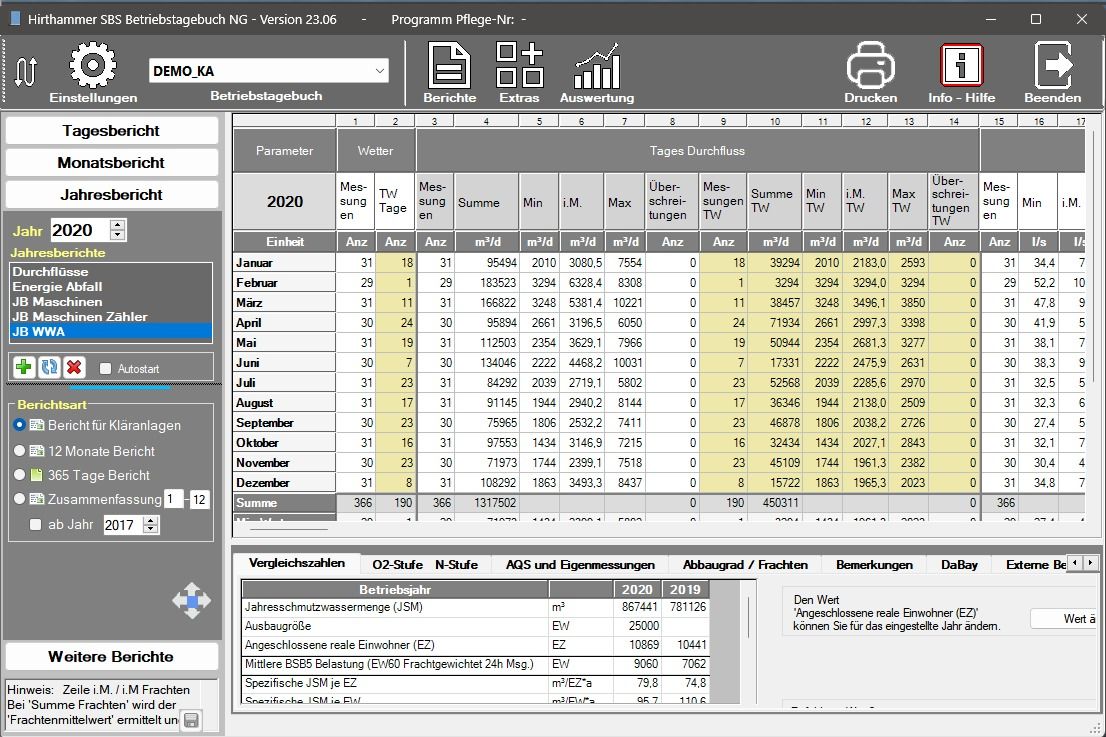The height and width of the screenshot is (737, 1106).
Task: Click the Monatsbericht button
Action: [111, 163]
